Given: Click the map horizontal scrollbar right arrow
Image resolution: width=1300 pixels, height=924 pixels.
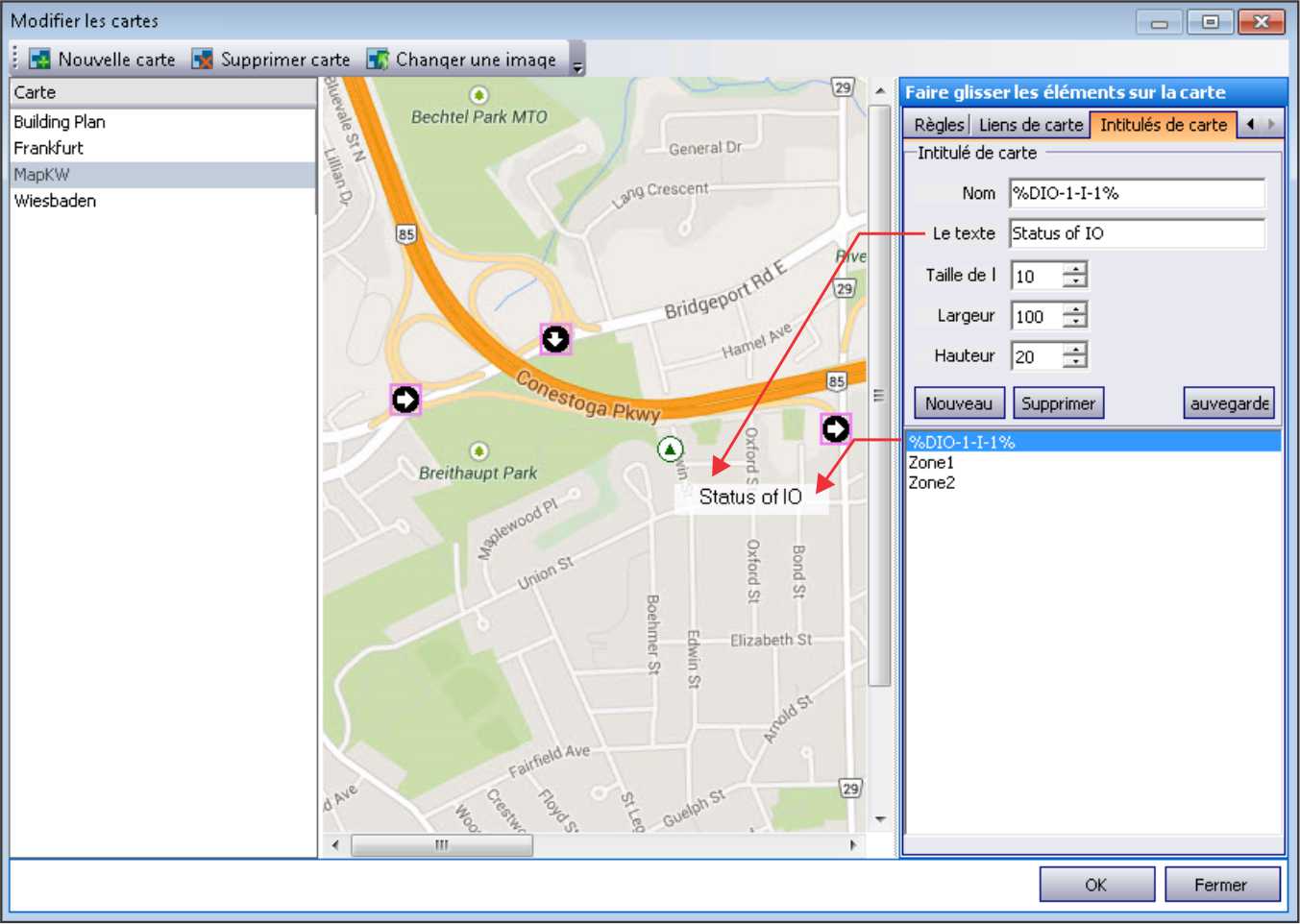Looking at the screenshot, I should coord(853,845).
